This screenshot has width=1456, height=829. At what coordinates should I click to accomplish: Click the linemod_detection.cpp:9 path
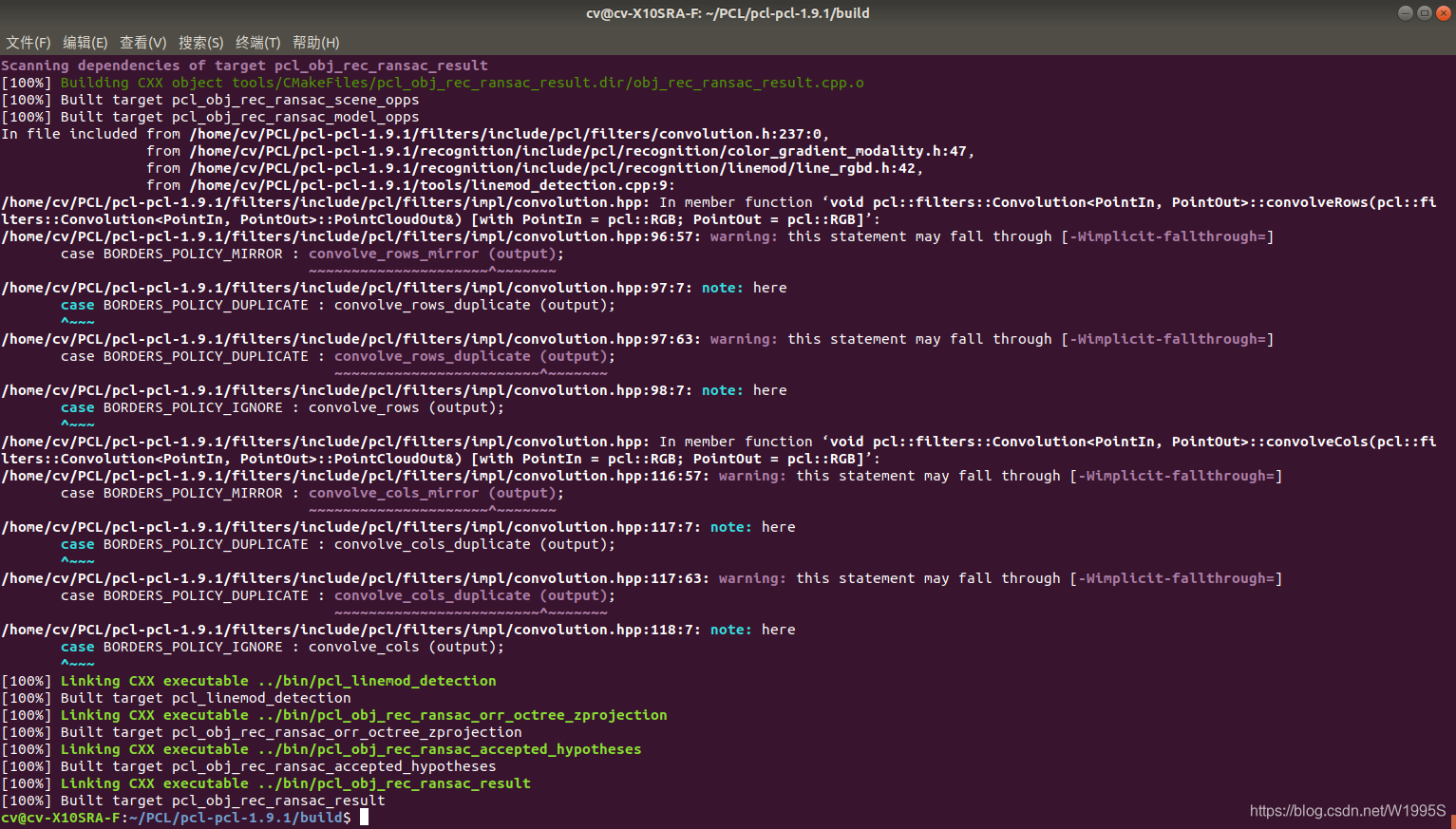[x=432, y=185]
